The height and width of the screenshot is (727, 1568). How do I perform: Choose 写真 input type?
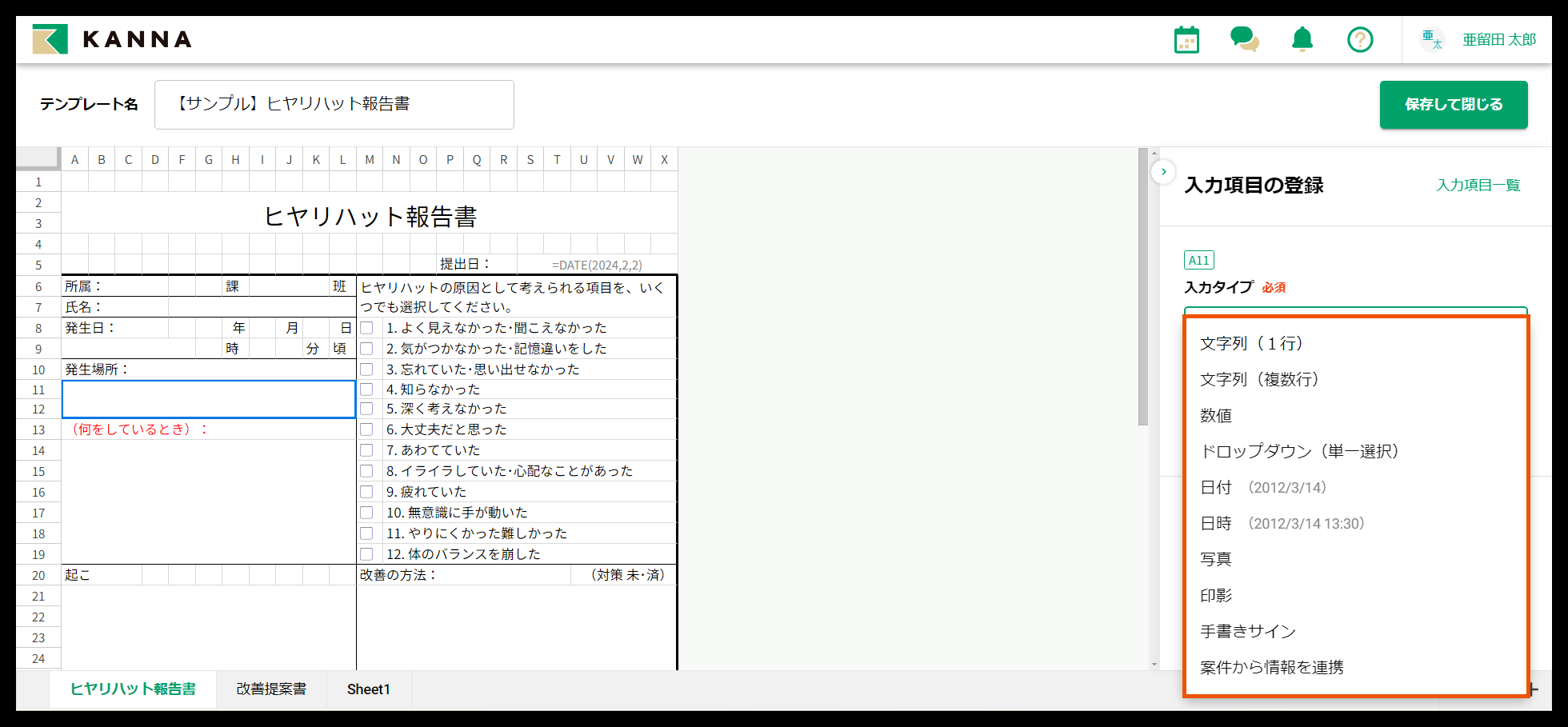click(x=1356, y=559)
